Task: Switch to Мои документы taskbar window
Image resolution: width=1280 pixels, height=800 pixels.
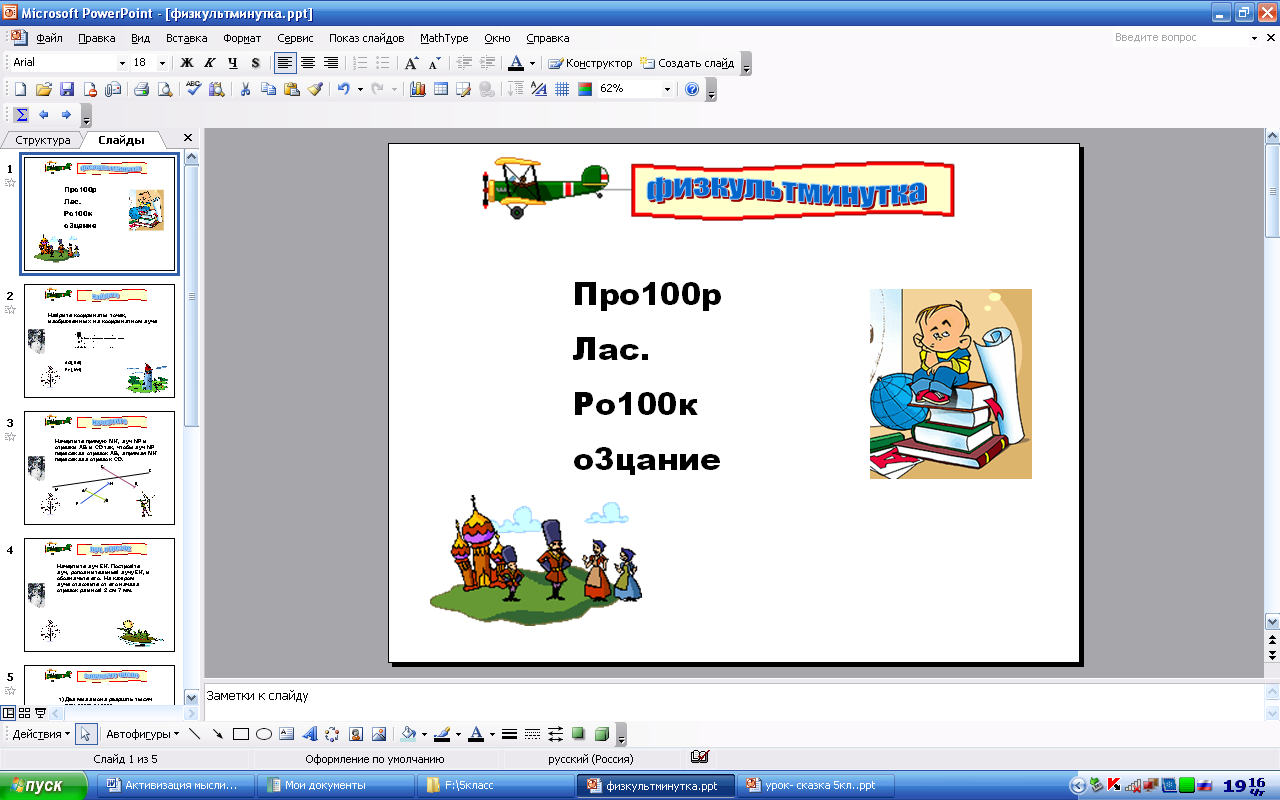Action: (x=334, y=785)
